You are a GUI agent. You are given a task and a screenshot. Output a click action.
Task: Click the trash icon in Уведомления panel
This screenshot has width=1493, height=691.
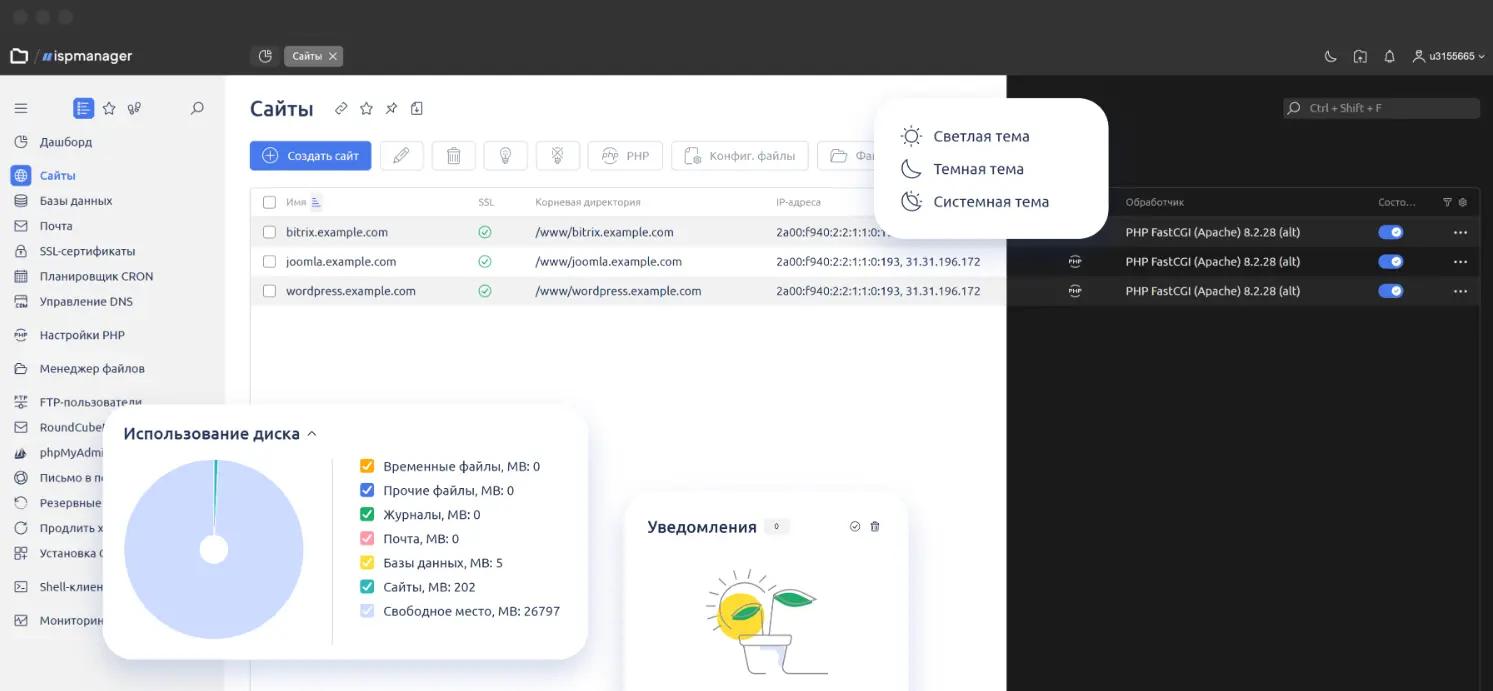coord(875,526)
